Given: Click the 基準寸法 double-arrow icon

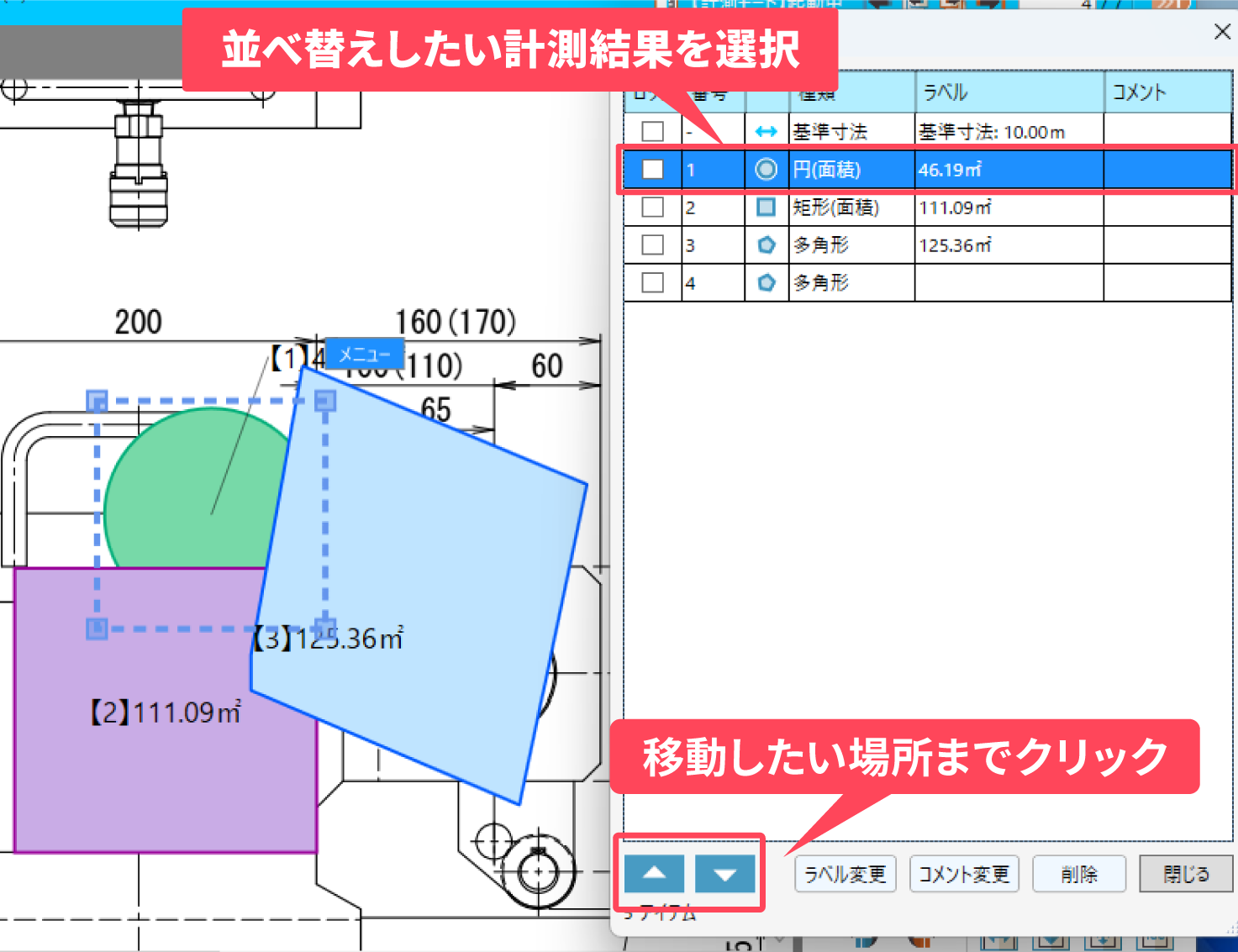Looking at the screenshot, I should pyautogui.click(x=766, y=132).
